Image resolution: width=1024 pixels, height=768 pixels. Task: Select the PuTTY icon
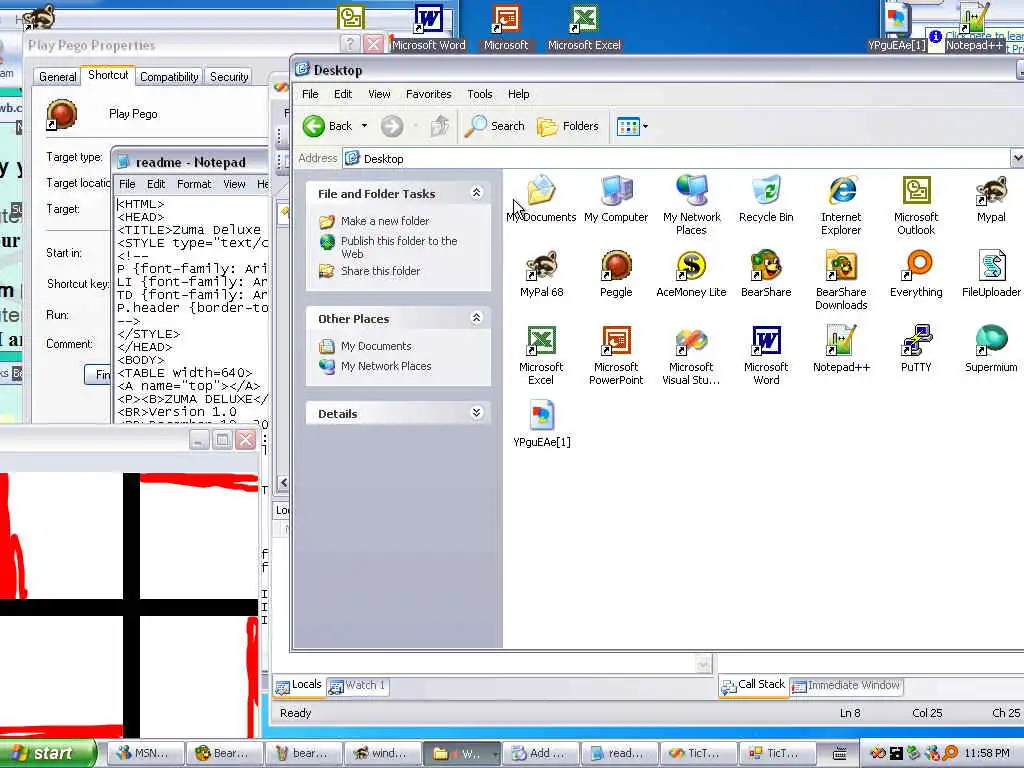coord(916,349)
